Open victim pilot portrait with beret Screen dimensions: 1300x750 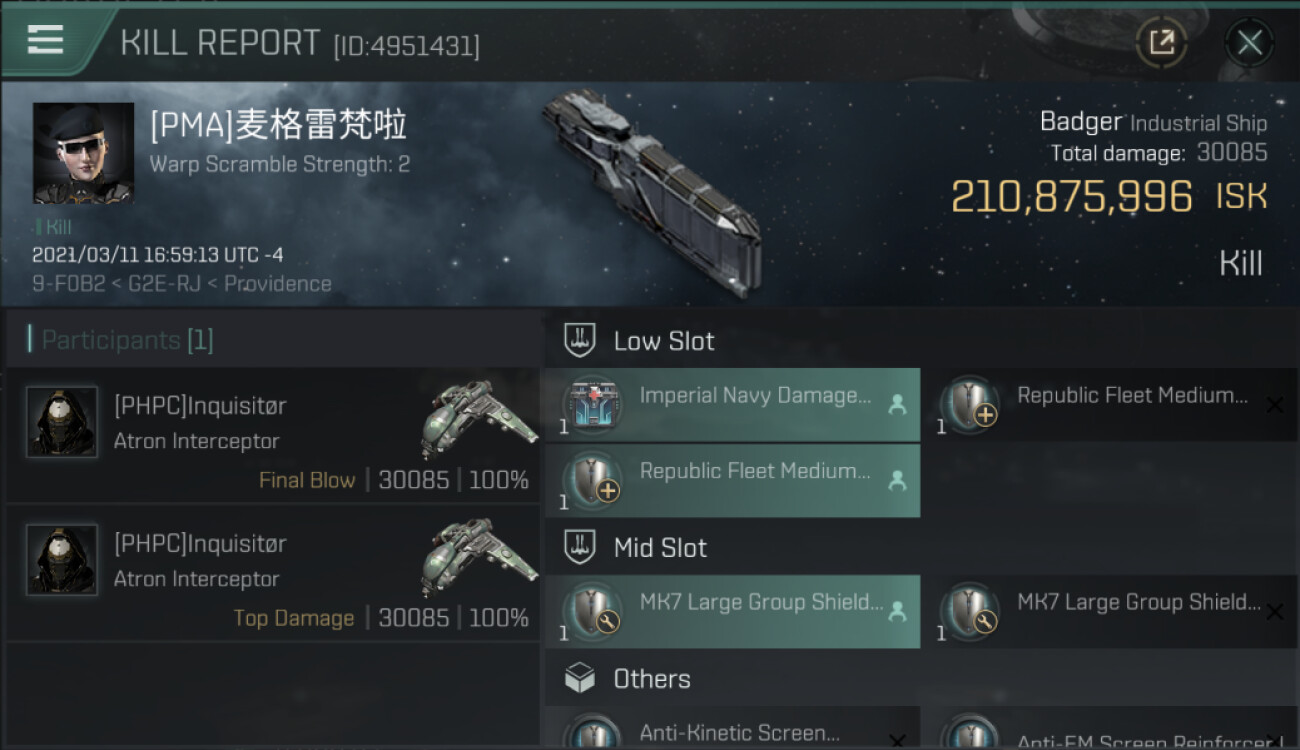pyautogui.click(x=83, y=152)
